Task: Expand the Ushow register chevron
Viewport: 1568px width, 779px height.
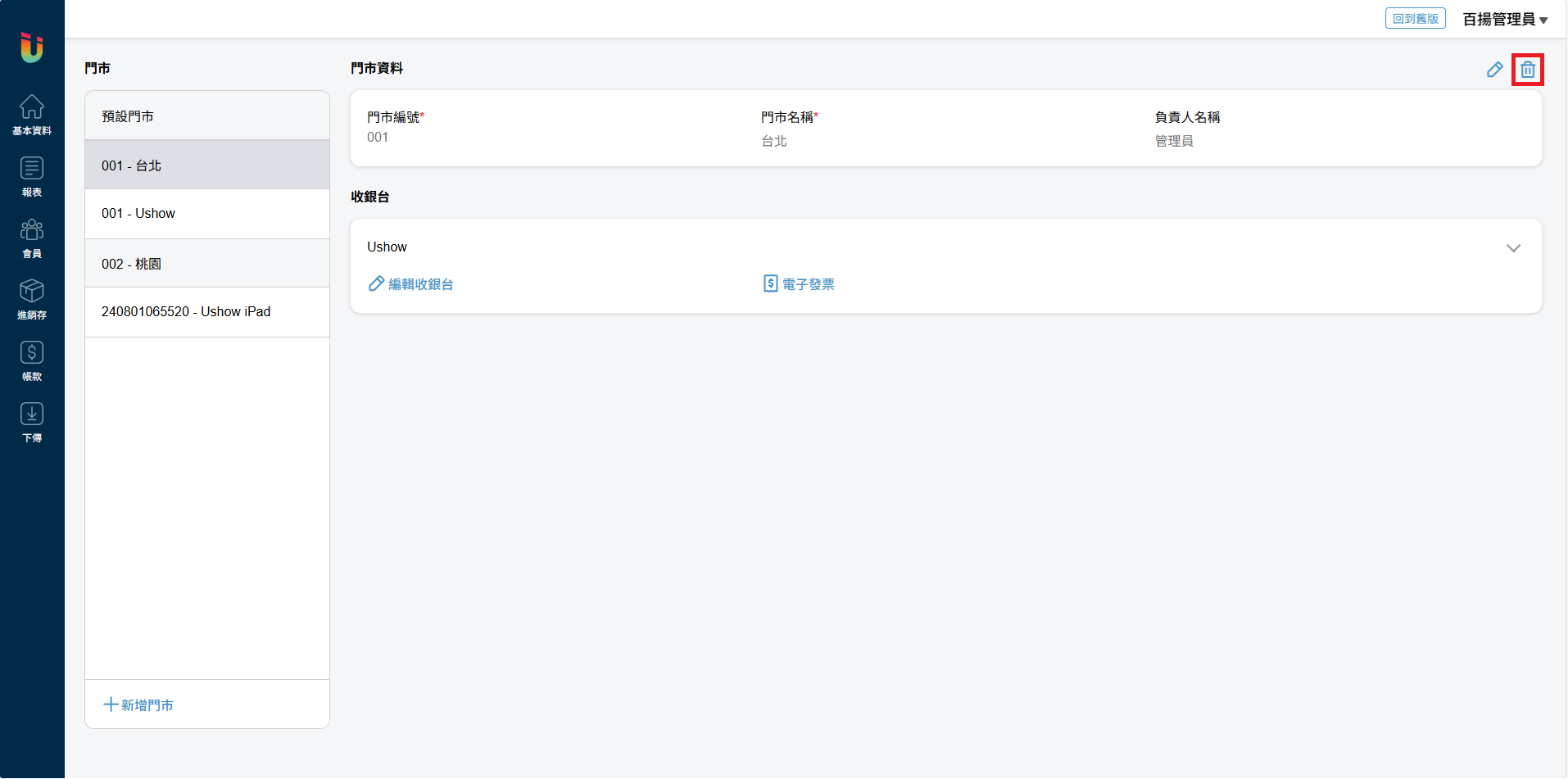Action: pos(1513,248)
